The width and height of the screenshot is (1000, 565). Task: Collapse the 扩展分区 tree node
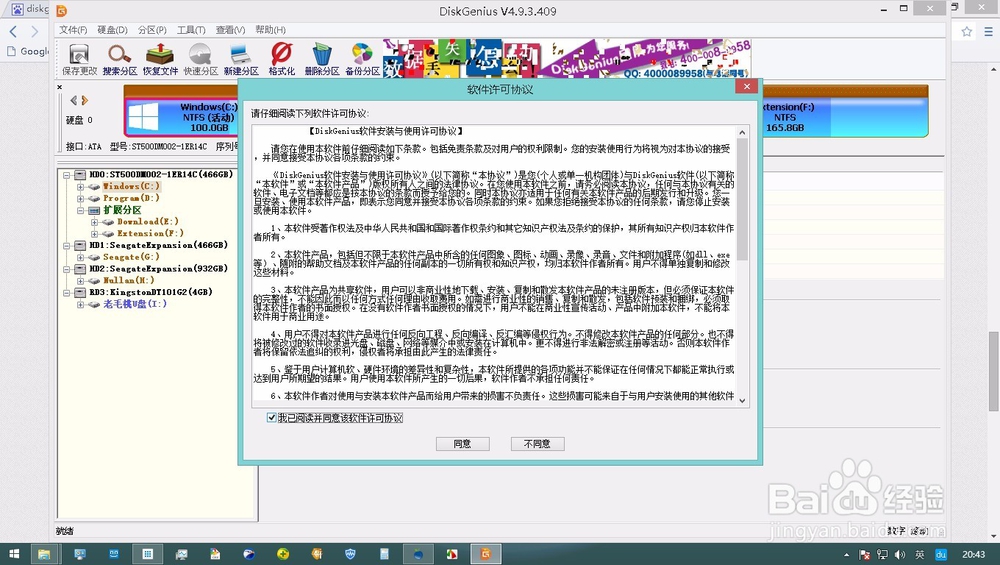(x=80, y=210)
